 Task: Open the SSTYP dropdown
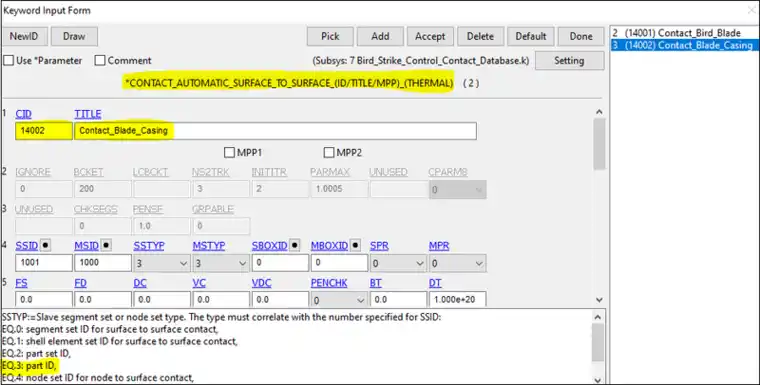(161, 263)
